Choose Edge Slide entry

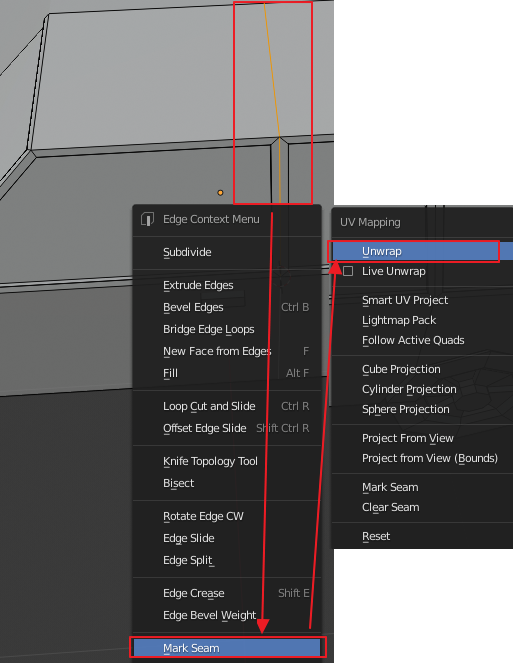(227, 538)
